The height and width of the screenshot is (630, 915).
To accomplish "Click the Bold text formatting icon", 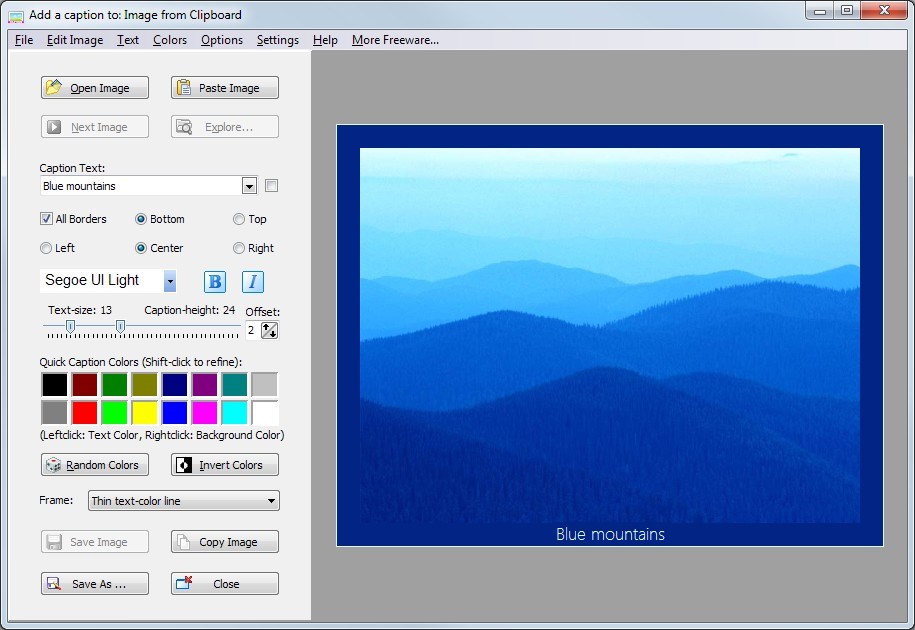I will coord(215,282).
